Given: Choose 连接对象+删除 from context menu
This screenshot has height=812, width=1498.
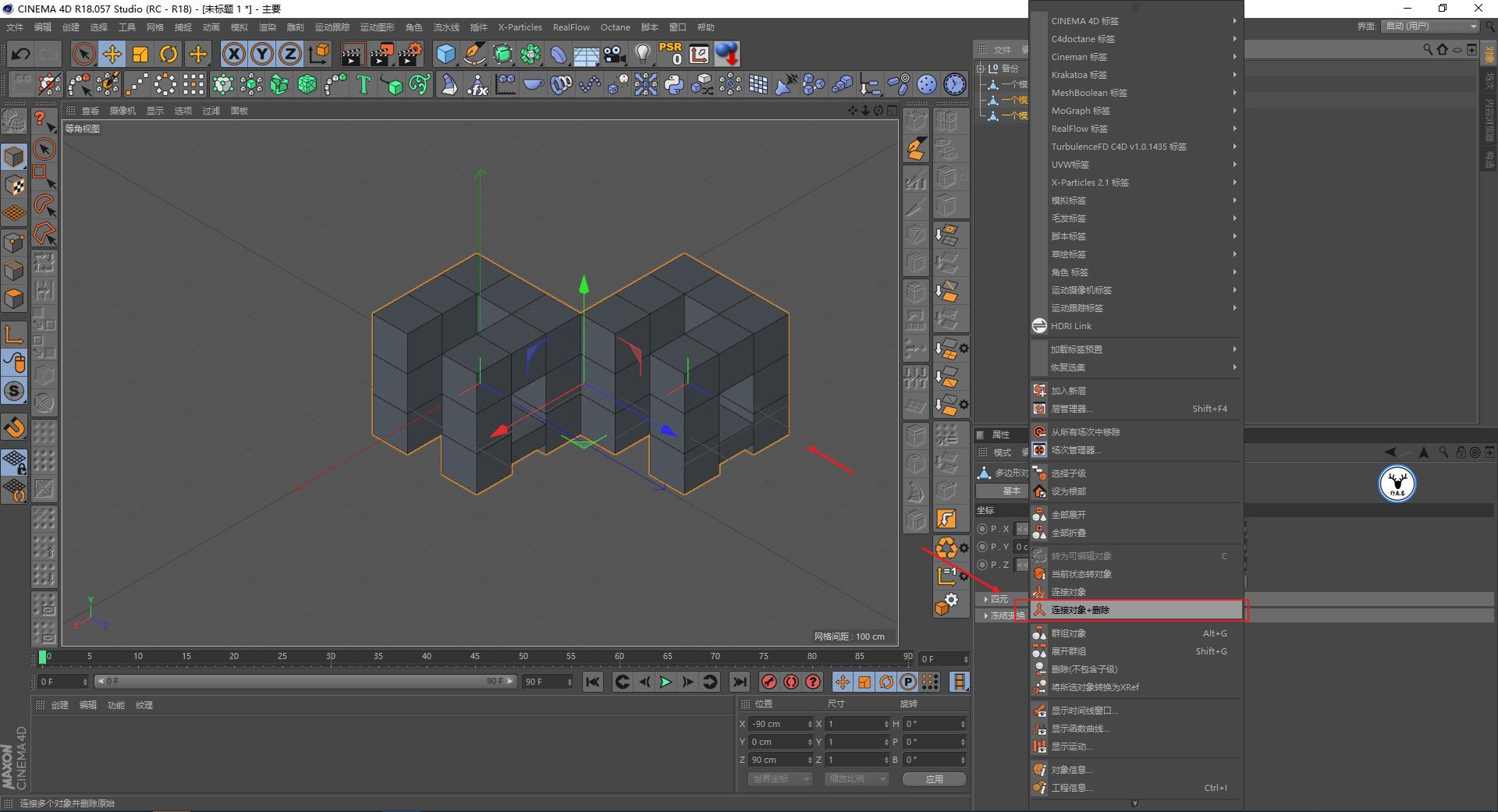Looking at the screenshot, I should (1081, 610).
